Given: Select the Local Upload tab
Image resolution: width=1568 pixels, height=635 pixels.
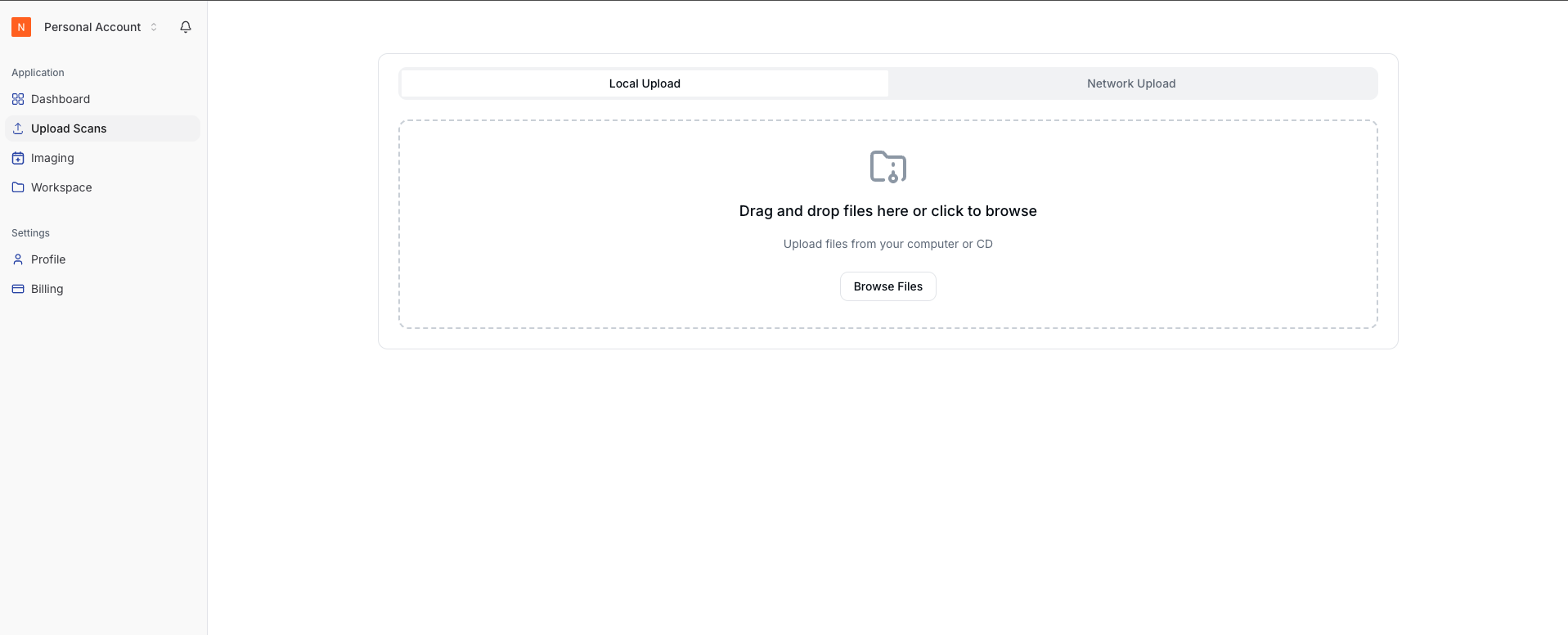Looking at the screenshot, I should click(x=645, y=83).
